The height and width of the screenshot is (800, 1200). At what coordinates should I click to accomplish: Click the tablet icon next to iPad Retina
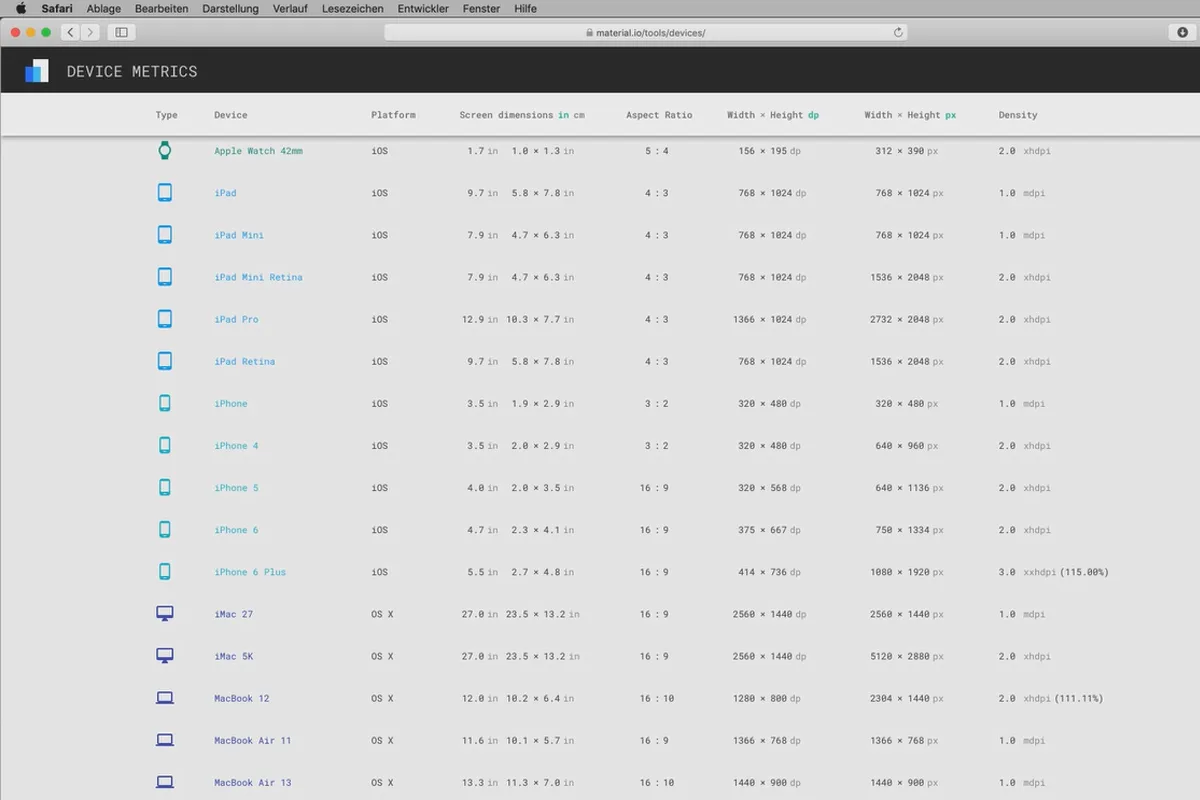(x=165, y=361)
